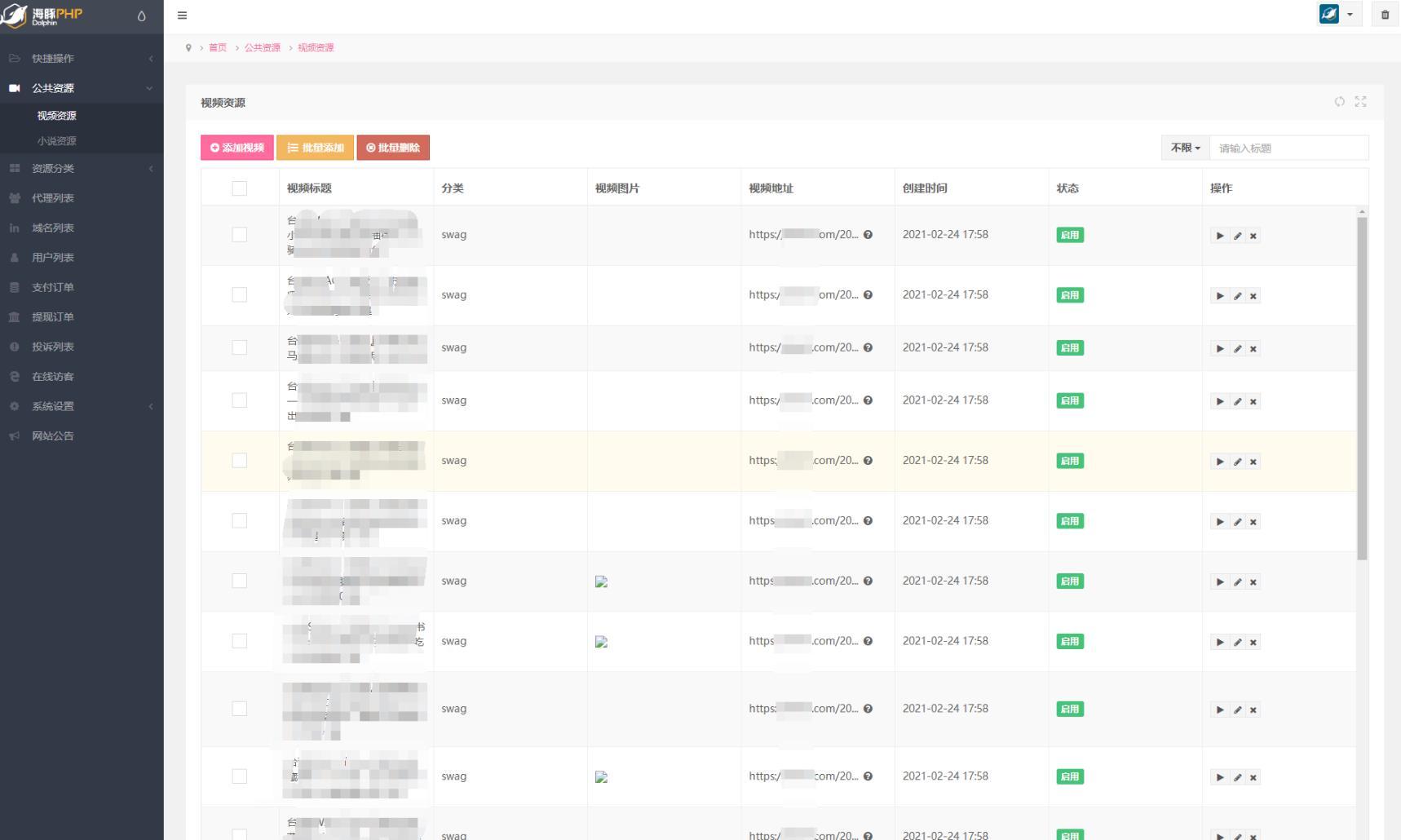1401x840 pixels.
Task: Open 小说资源 in the sidebar
Action: (56, 141)
